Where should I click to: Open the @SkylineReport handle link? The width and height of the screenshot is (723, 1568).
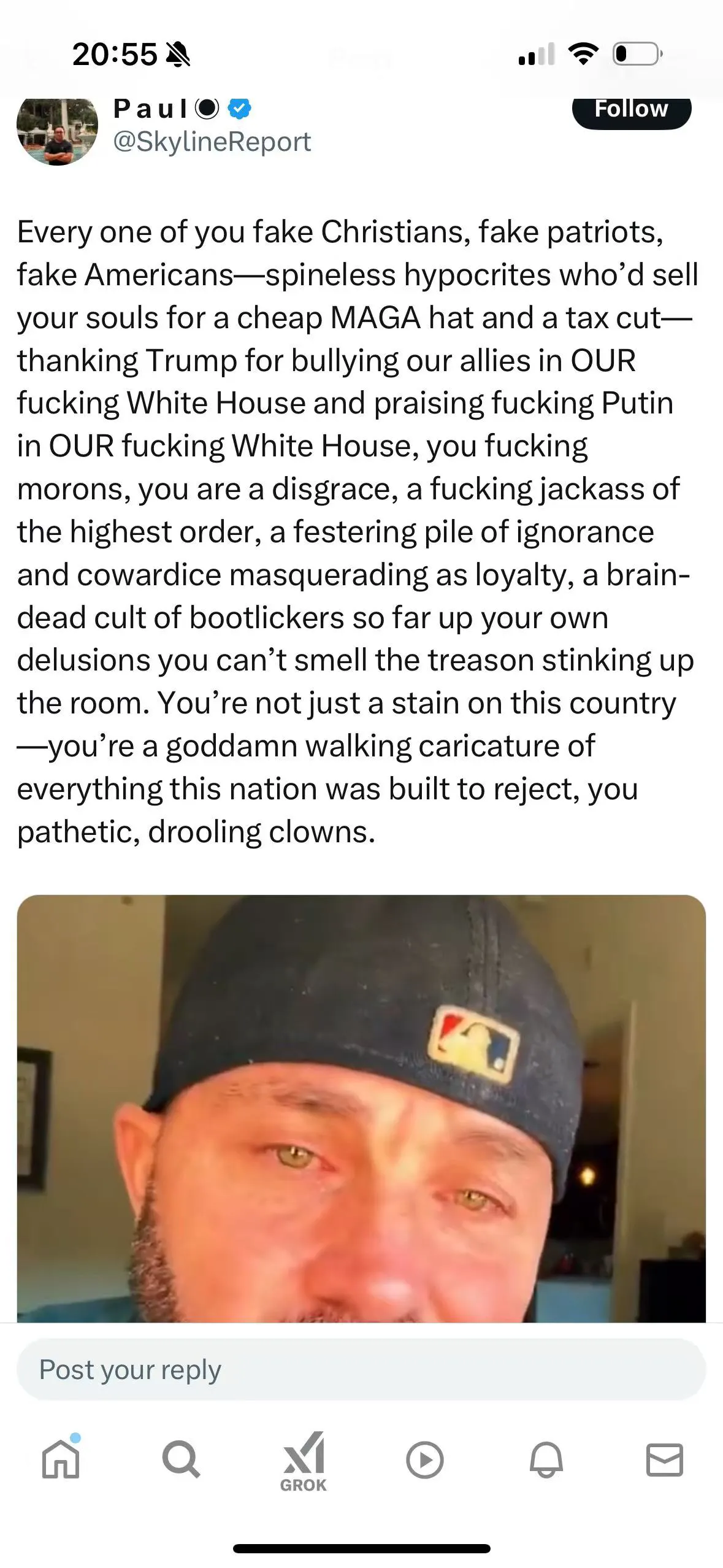(x=212, y=142)
